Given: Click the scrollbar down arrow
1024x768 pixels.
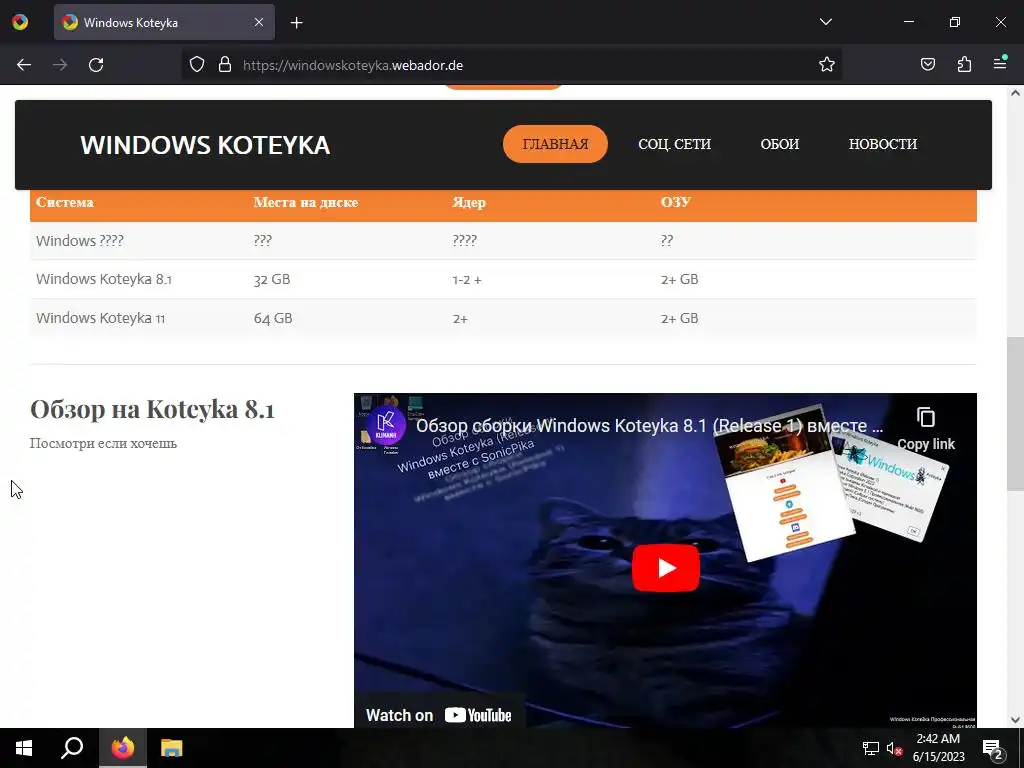Looking at the screenshot, I should (1015, 720).
